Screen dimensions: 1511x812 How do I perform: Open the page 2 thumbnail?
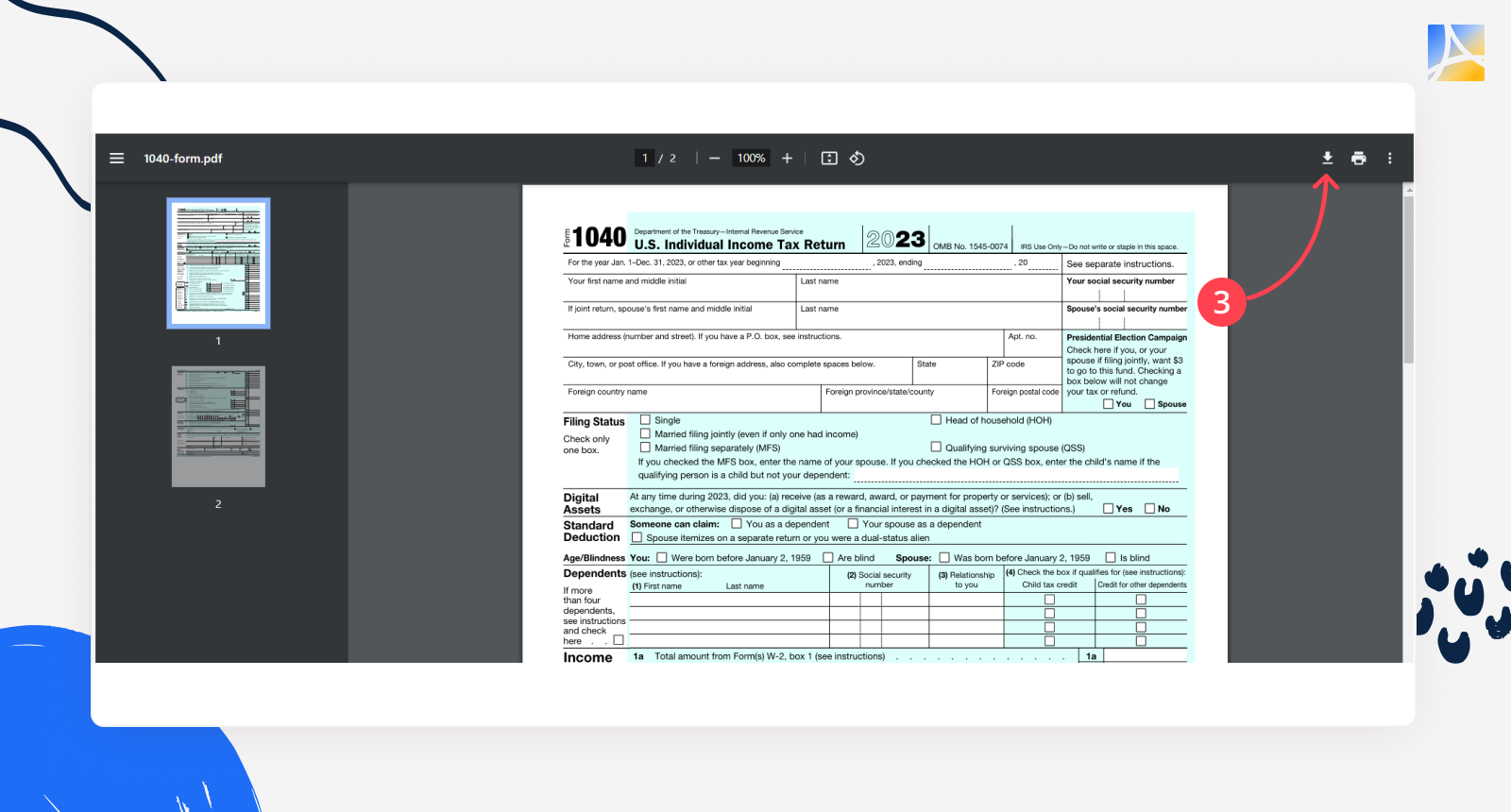pos(218,427)
